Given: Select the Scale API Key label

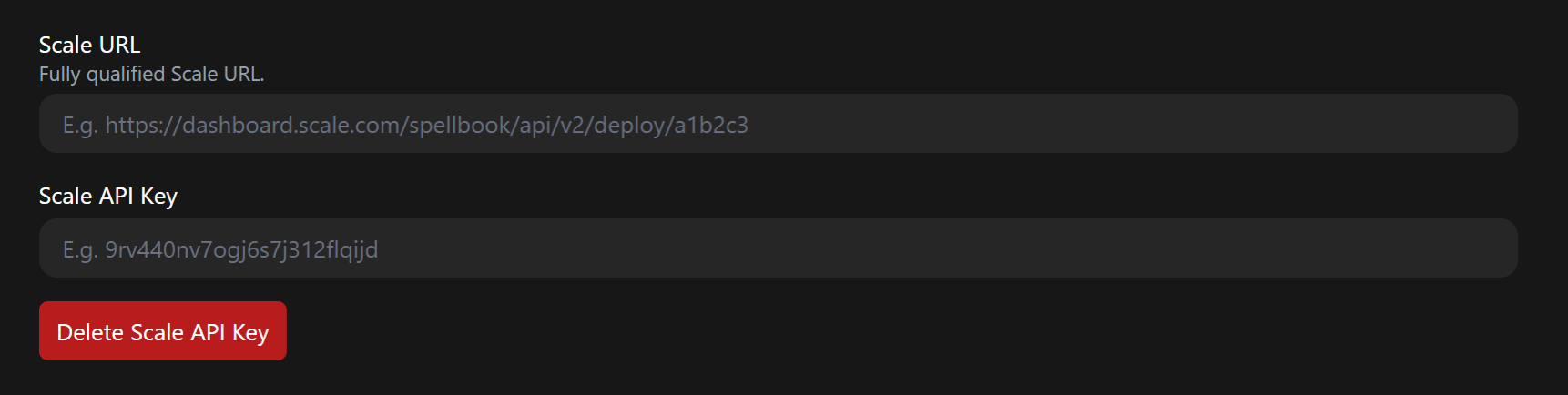Looking at the screenshot, I should tap(108, 197).
